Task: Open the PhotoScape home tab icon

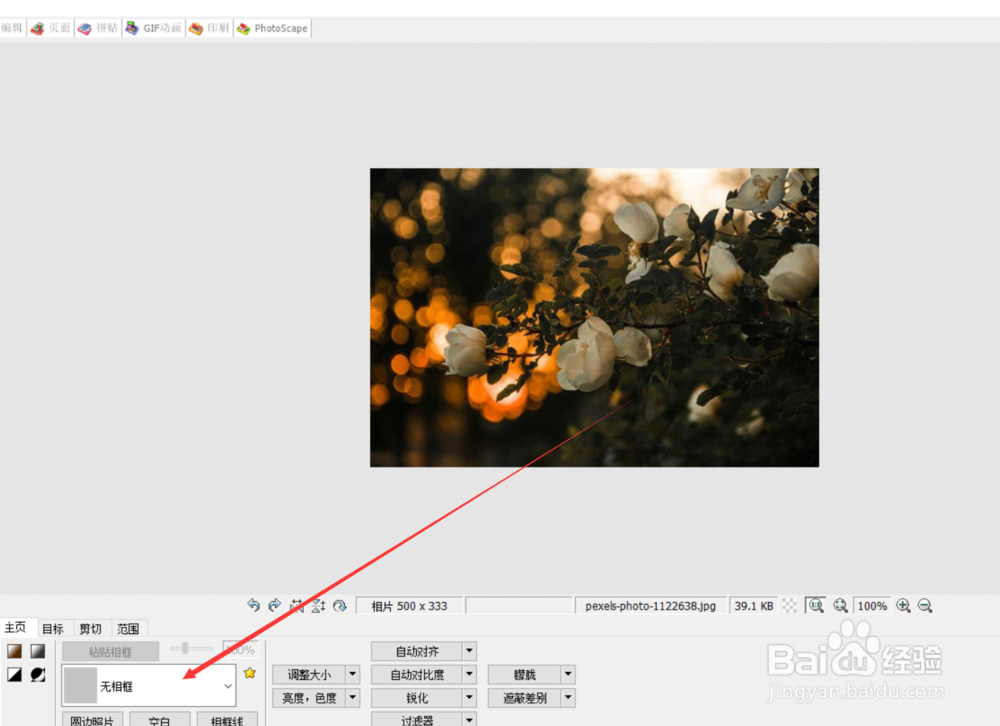Action: click(273, 28)
